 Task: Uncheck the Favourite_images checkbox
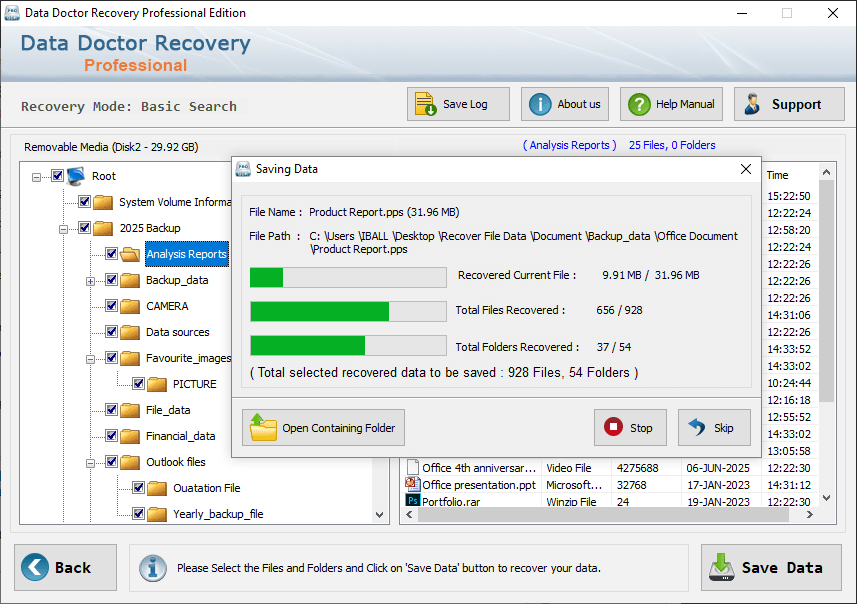(111, 357)
